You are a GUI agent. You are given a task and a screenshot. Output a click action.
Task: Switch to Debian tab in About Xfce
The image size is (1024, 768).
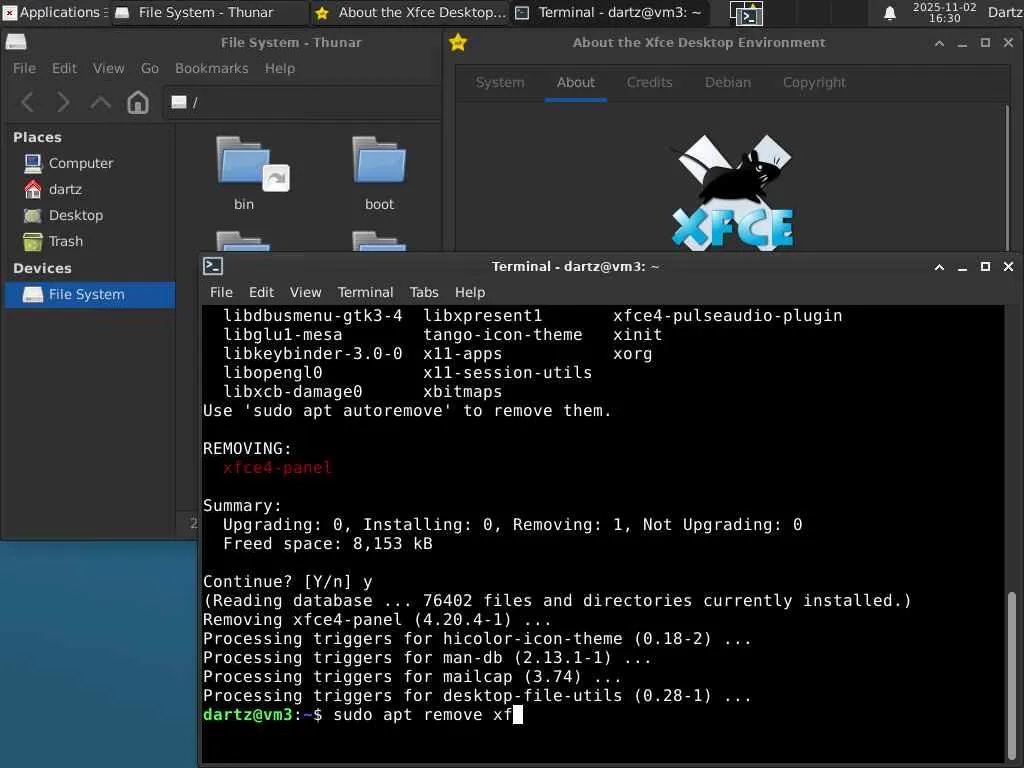click(728, 83)
